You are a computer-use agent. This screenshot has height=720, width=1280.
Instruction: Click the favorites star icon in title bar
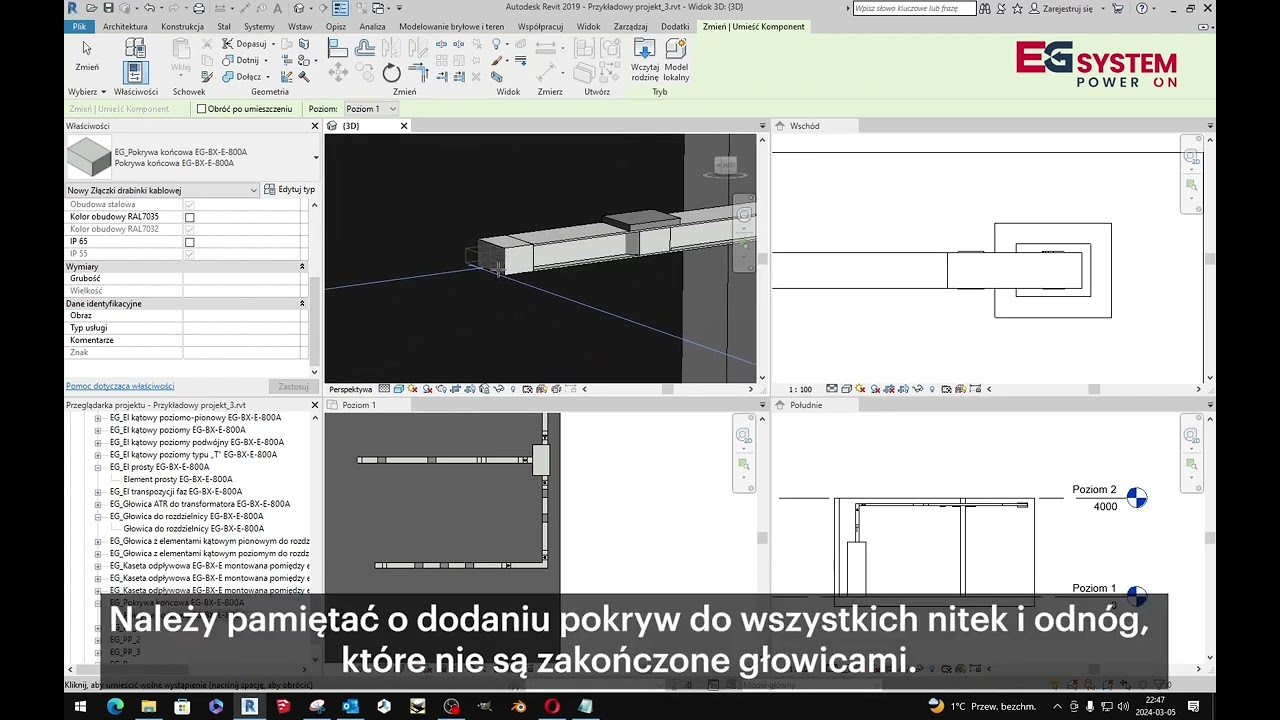point(1017,8)
